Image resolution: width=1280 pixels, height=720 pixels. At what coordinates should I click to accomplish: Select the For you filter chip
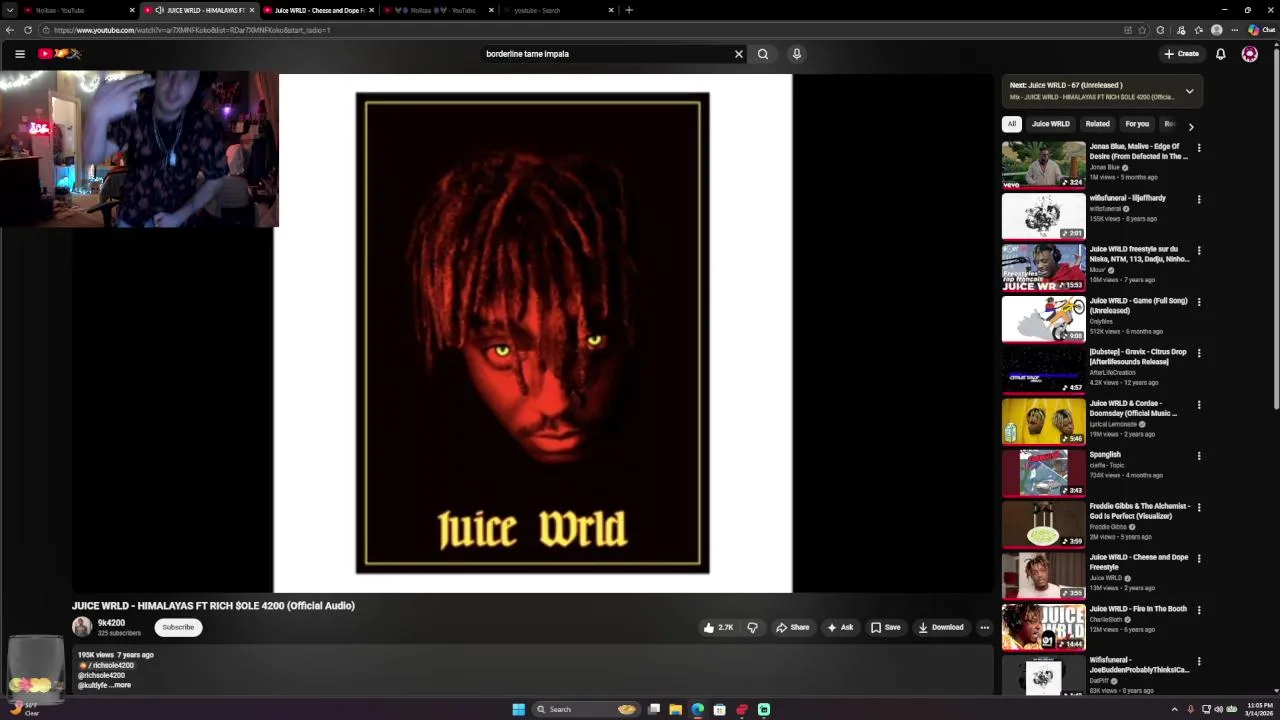1137,124
